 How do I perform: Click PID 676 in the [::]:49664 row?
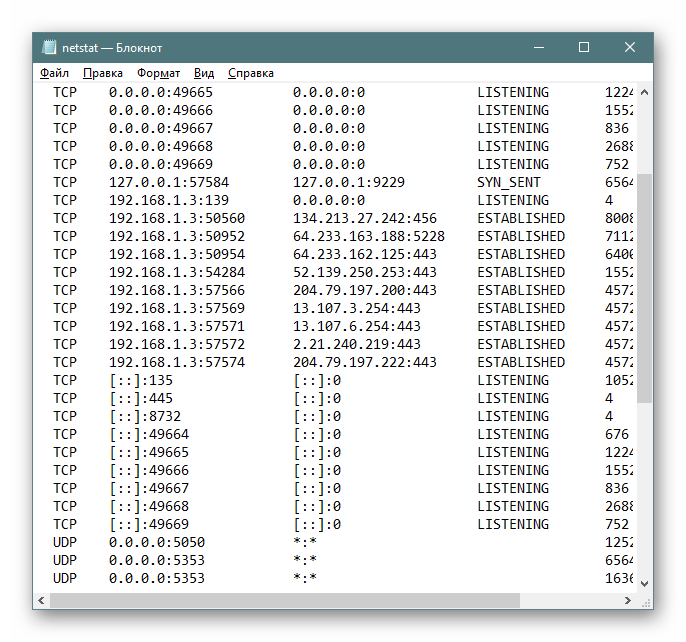tap(617, 434)
